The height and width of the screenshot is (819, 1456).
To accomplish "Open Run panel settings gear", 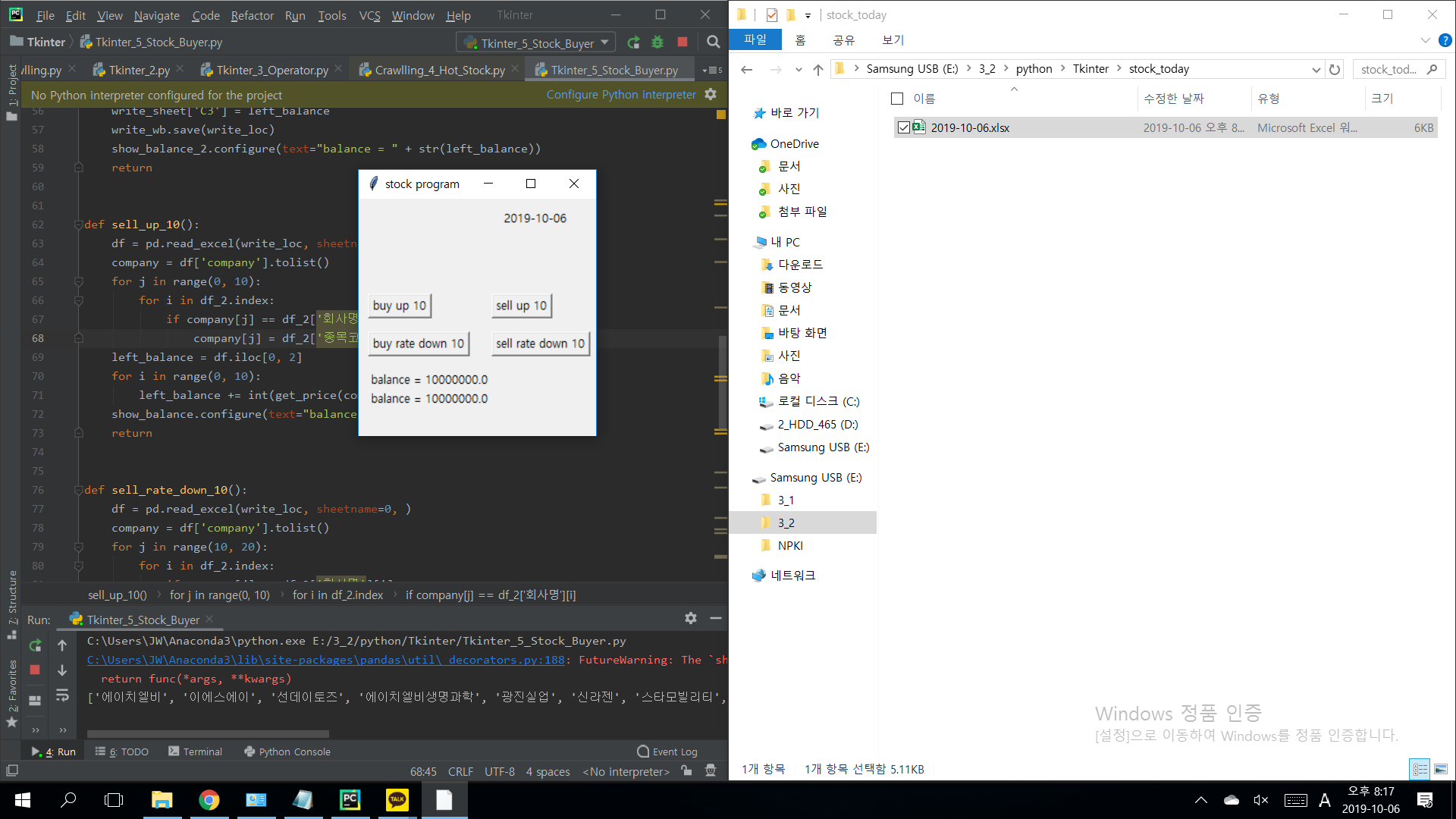I will coord(690,619).
